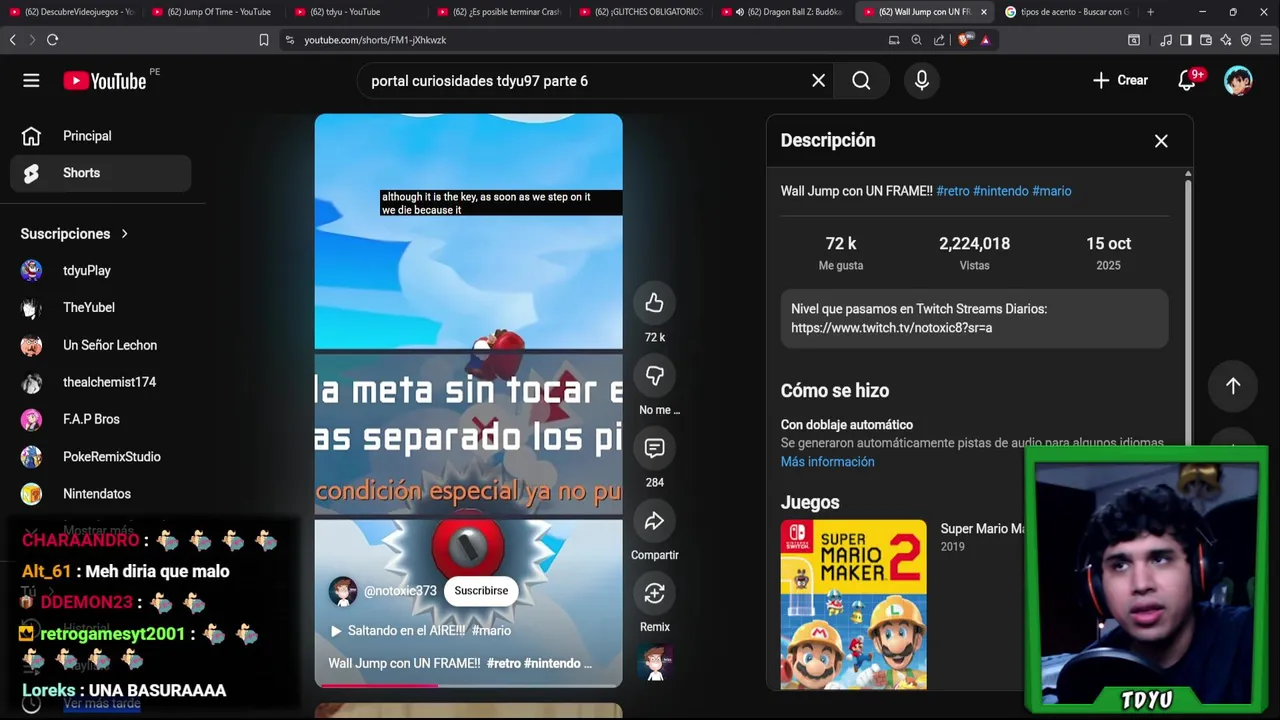
Task: Open the account avatar menu
Action: click(x=1238, y=81)
